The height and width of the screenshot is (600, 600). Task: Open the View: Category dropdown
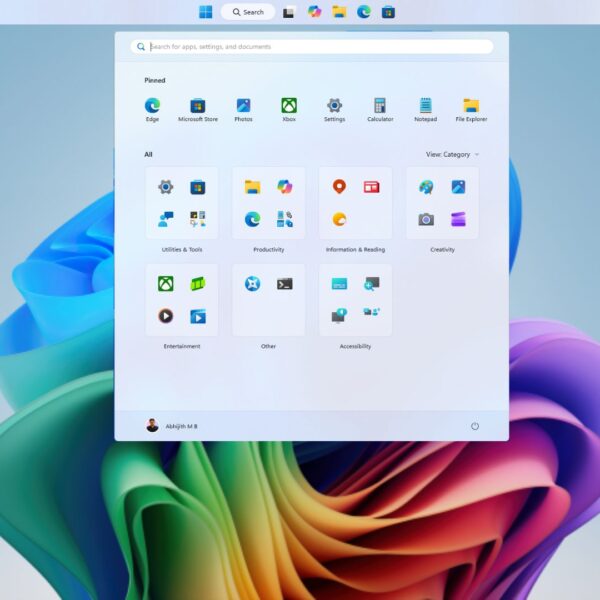(452, 155)
